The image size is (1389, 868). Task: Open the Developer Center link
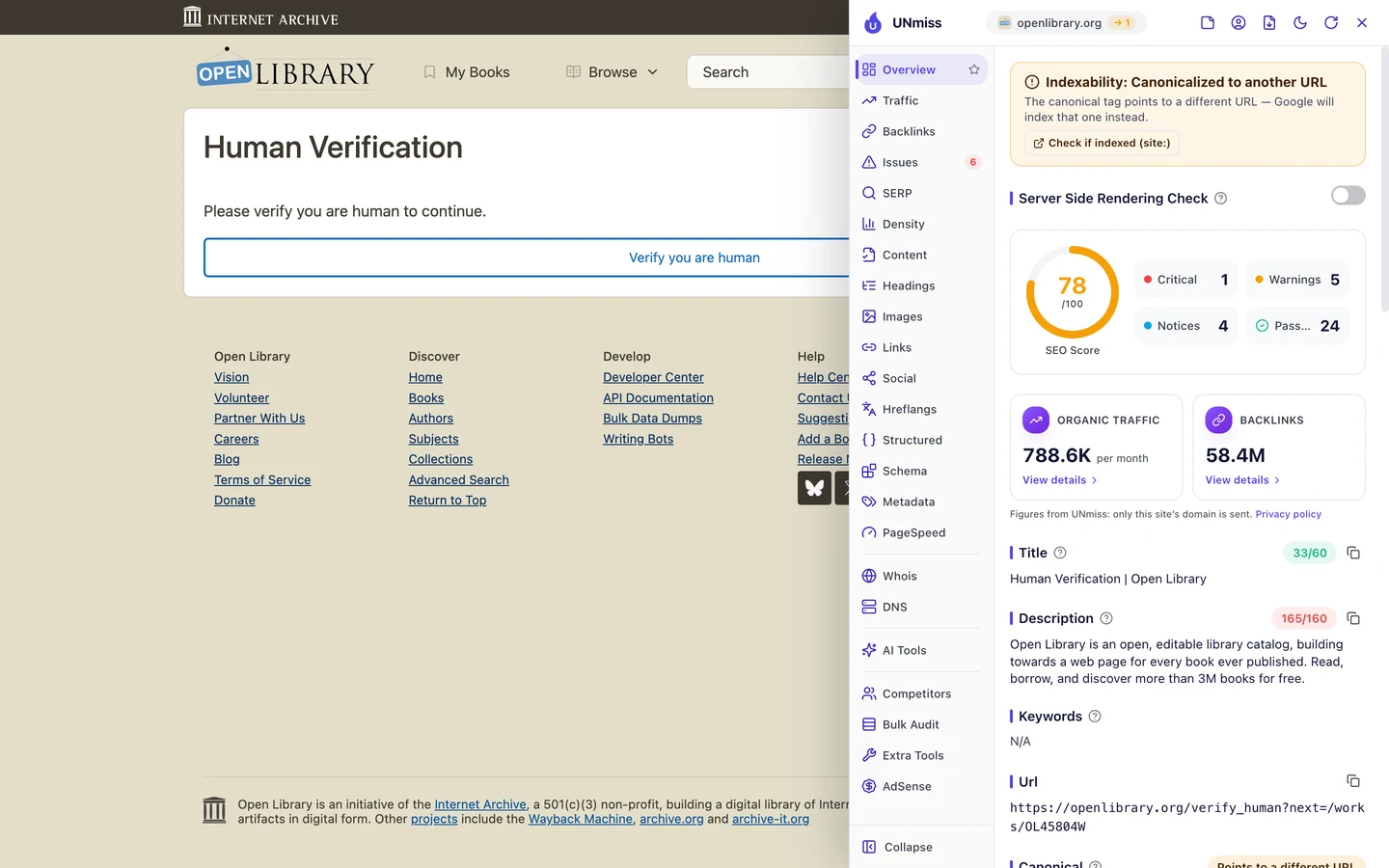point(653,377)
